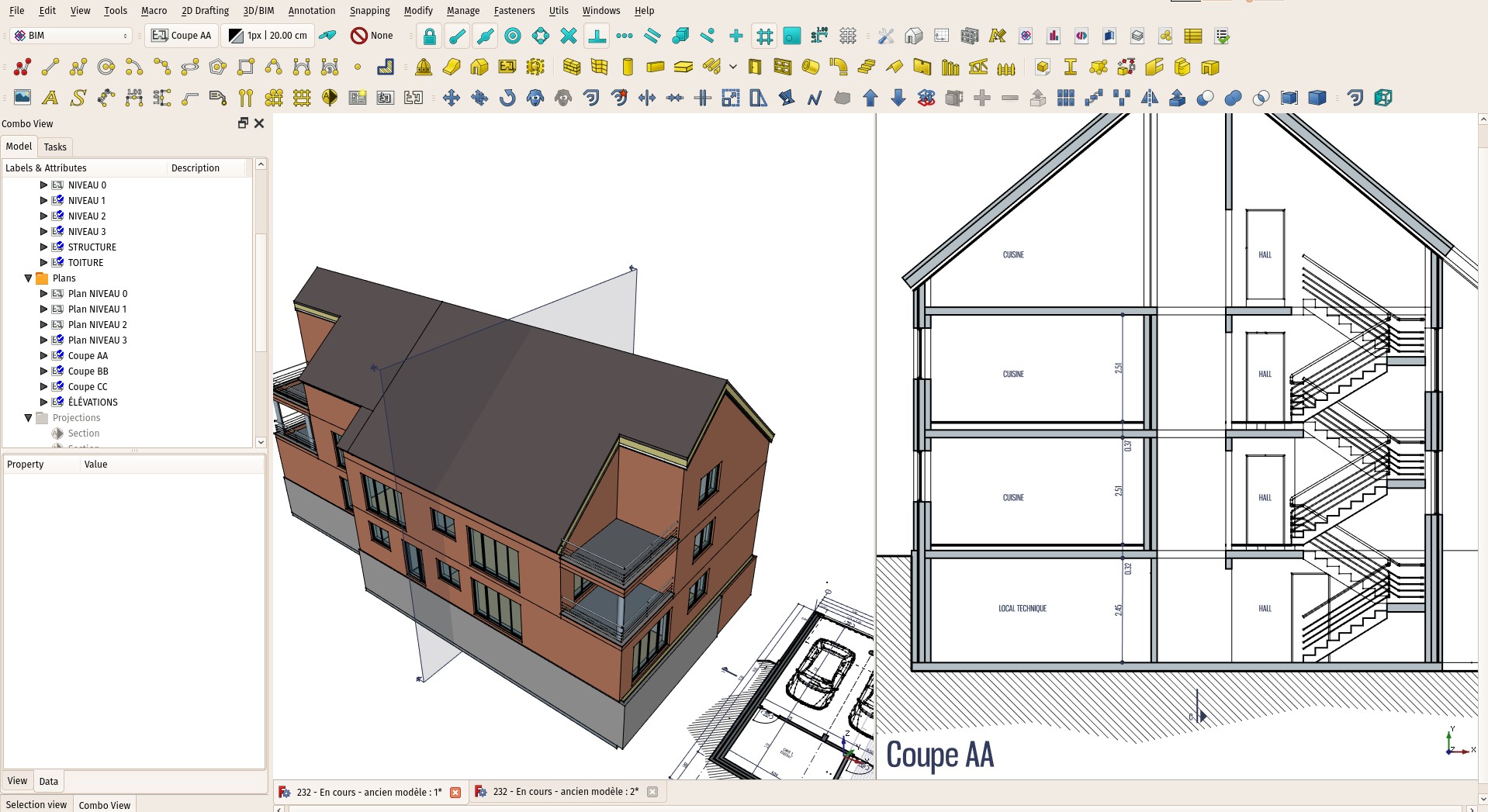This screenshot has height=812, width=1488.
Task: Open the Snapping menu
Action: tap(369, 11)
